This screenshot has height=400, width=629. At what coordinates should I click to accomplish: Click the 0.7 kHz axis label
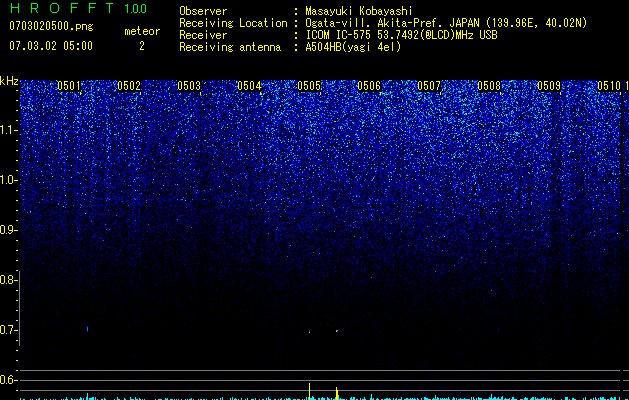tap(8, 330)
